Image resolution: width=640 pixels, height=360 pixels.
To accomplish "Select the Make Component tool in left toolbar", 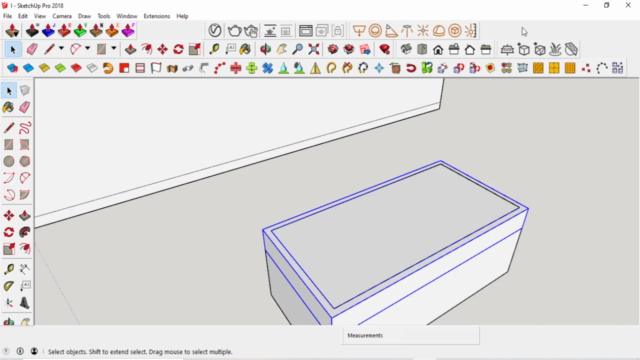I will [25, 91].
